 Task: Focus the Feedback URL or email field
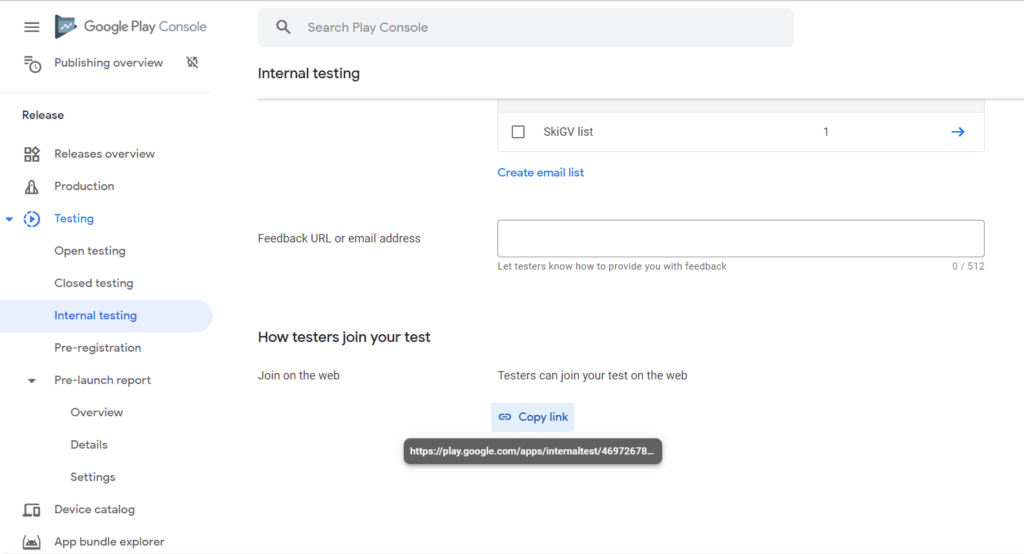(740, 238)
